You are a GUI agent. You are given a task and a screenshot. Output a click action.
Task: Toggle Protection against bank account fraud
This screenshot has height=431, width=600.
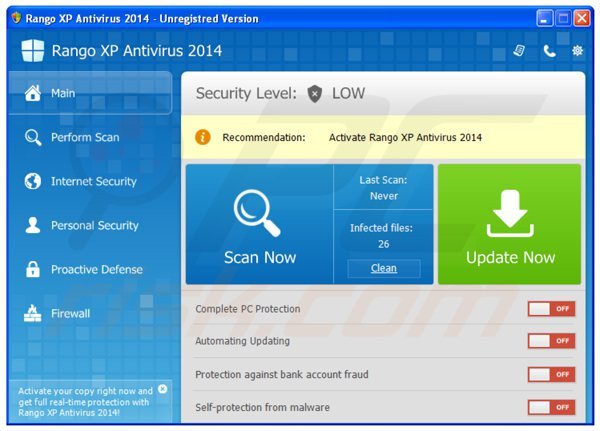point(551,374)
